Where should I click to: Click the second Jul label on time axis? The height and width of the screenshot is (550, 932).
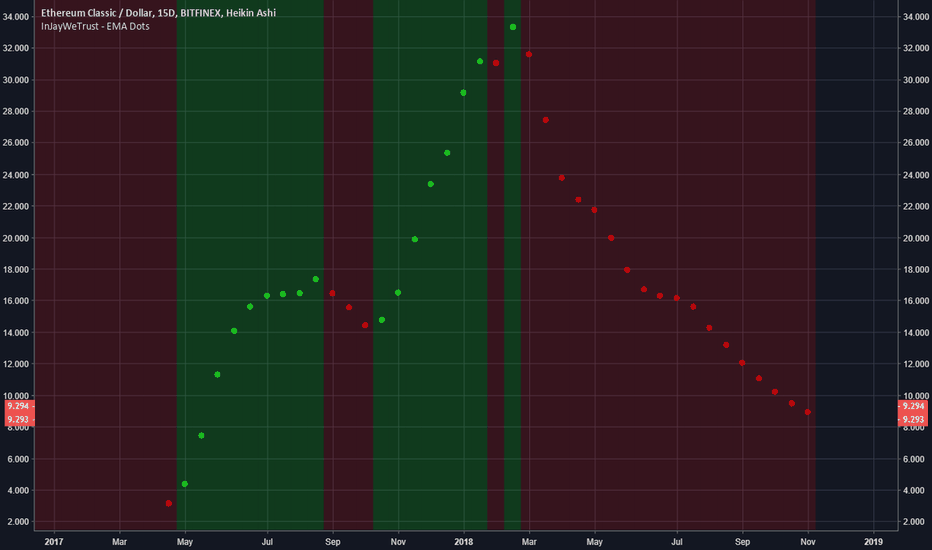click(x=677, y=542)
